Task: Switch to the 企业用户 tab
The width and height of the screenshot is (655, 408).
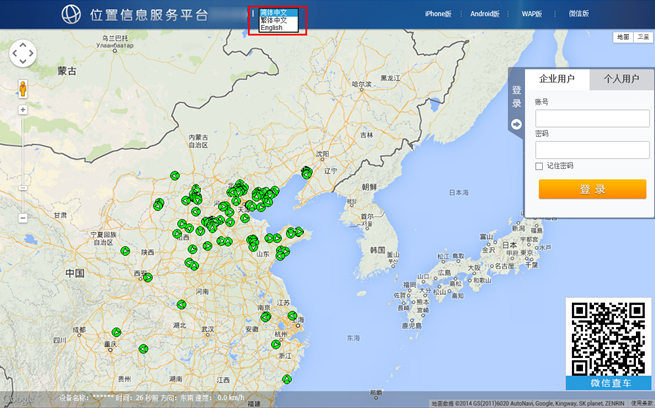Action: [x=557, y=79]
